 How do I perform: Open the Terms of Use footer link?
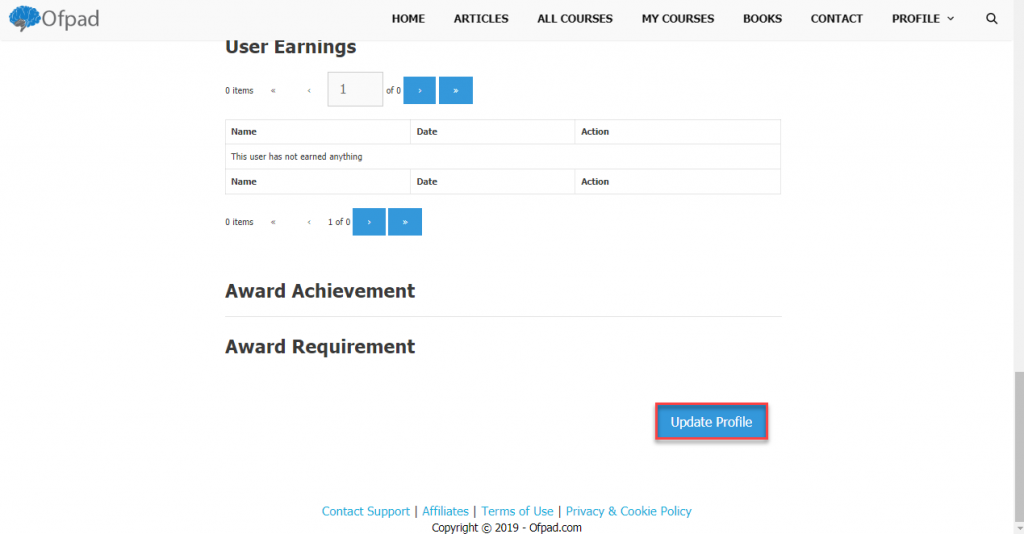tap(517, 511)
